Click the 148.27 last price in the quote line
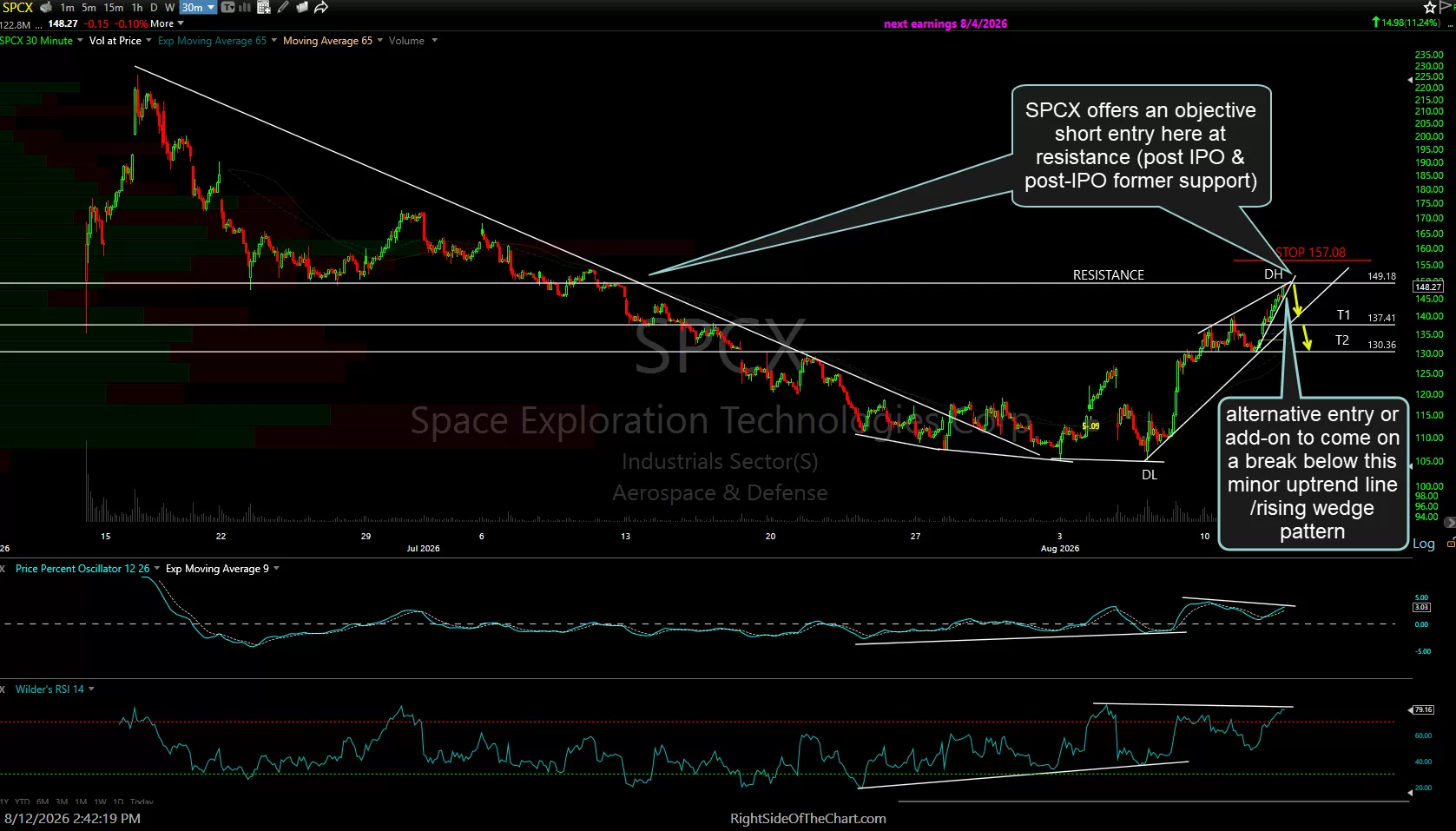The image size is (1456, 831). coord(63,24)
